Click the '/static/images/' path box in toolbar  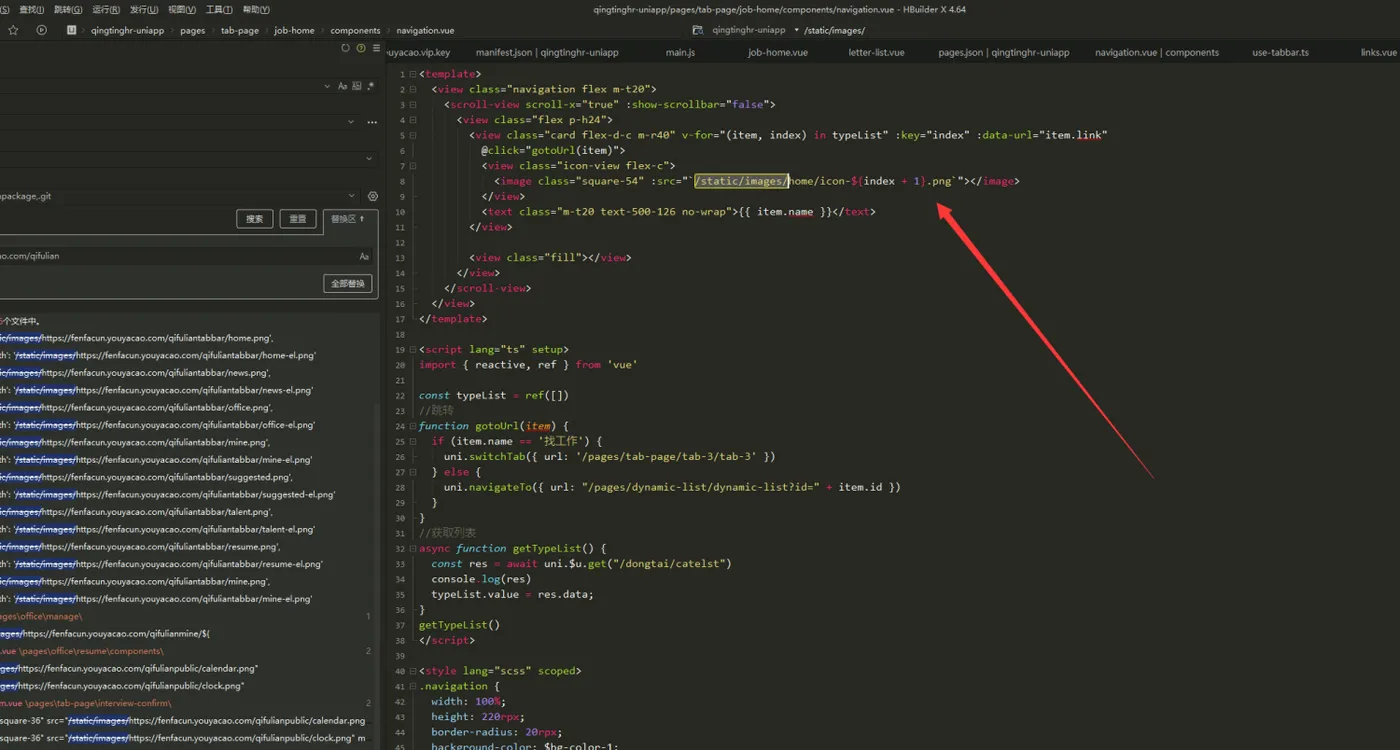tap(835, 30)
